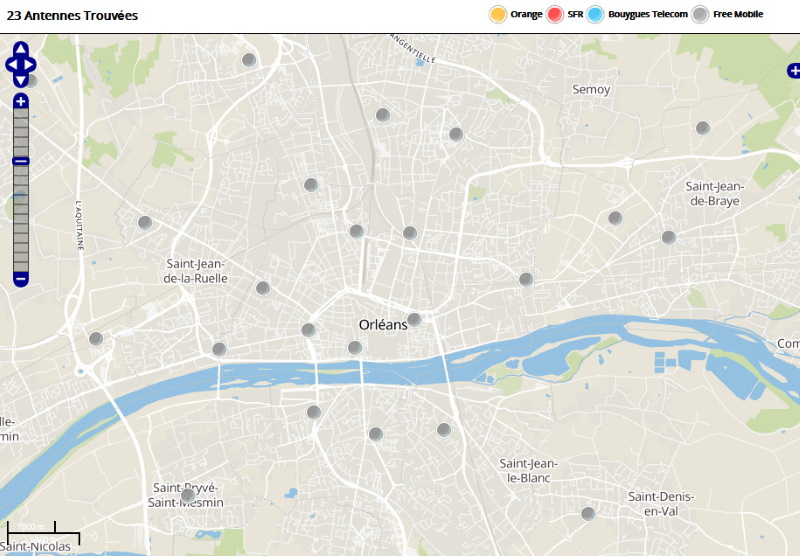Zoom out using the minus button
Screen dimensions: 800x556
21,278
